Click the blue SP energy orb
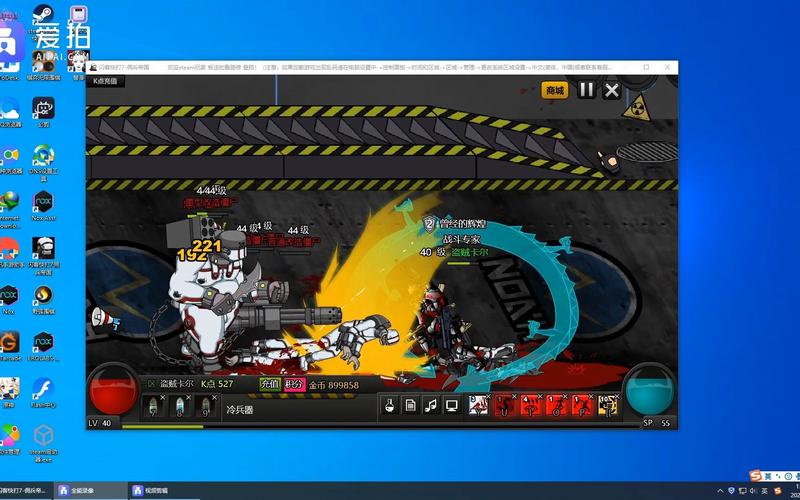This screenshot has height=500, width=800. pyautogui.click(x=649, y=390)
